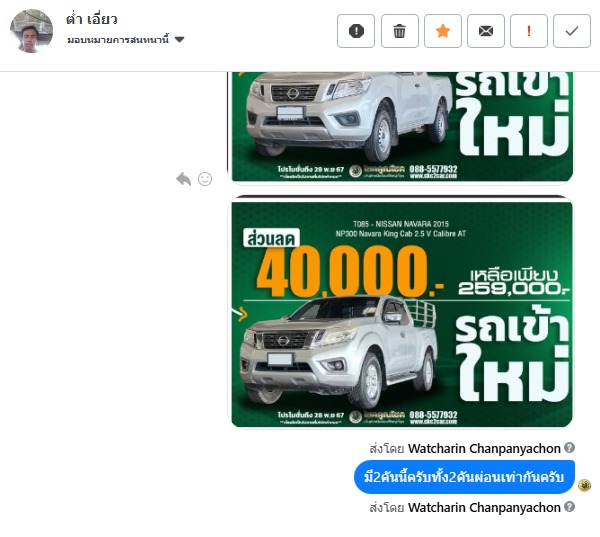Click sender label under the blue message
Viewport: 600px width, 537px height.
tap(465, 508)
